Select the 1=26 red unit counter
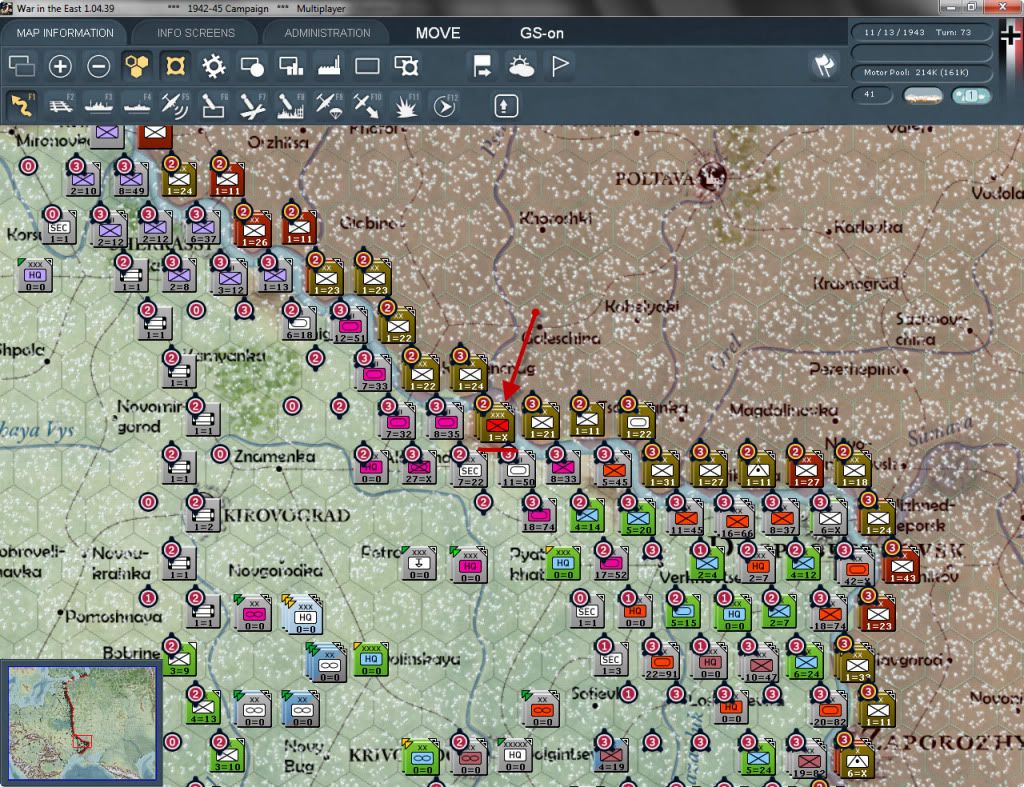 point(255,230)
